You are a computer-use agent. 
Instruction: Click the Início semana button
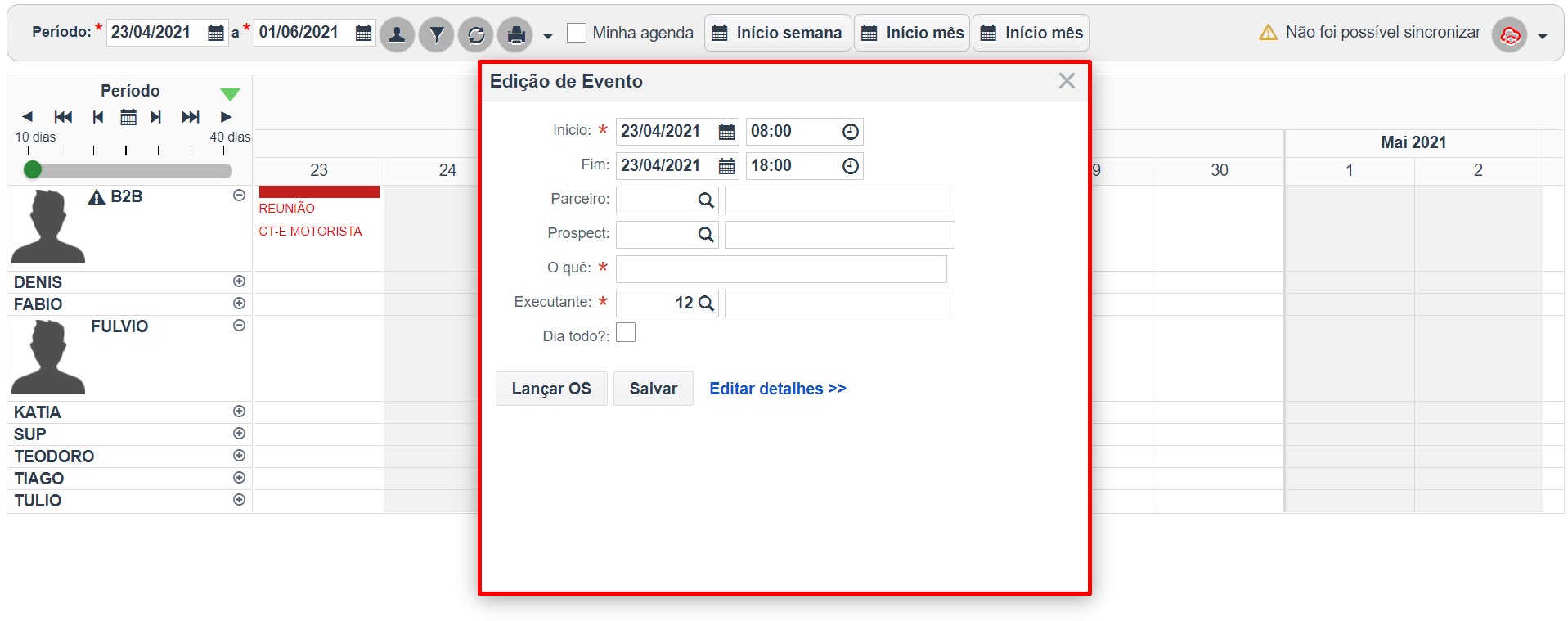(777, 33)
